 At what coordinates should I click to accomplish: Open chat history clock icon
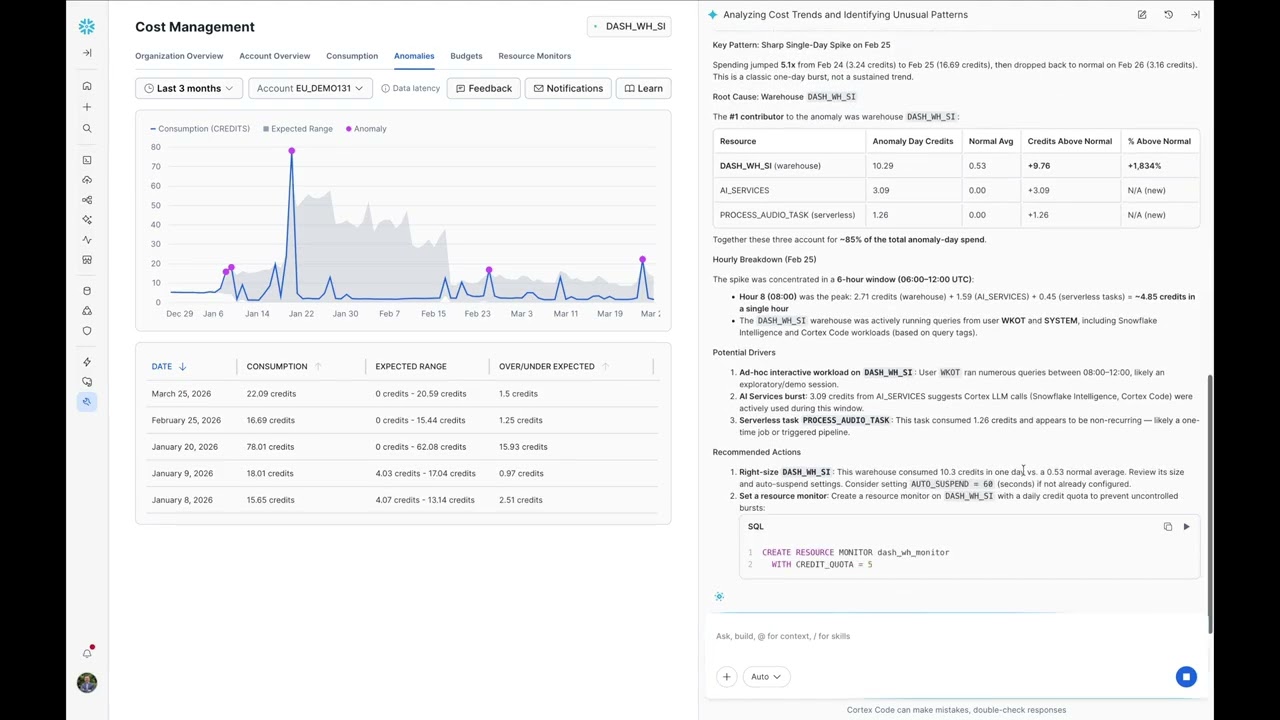click(x=1168, y=15)
